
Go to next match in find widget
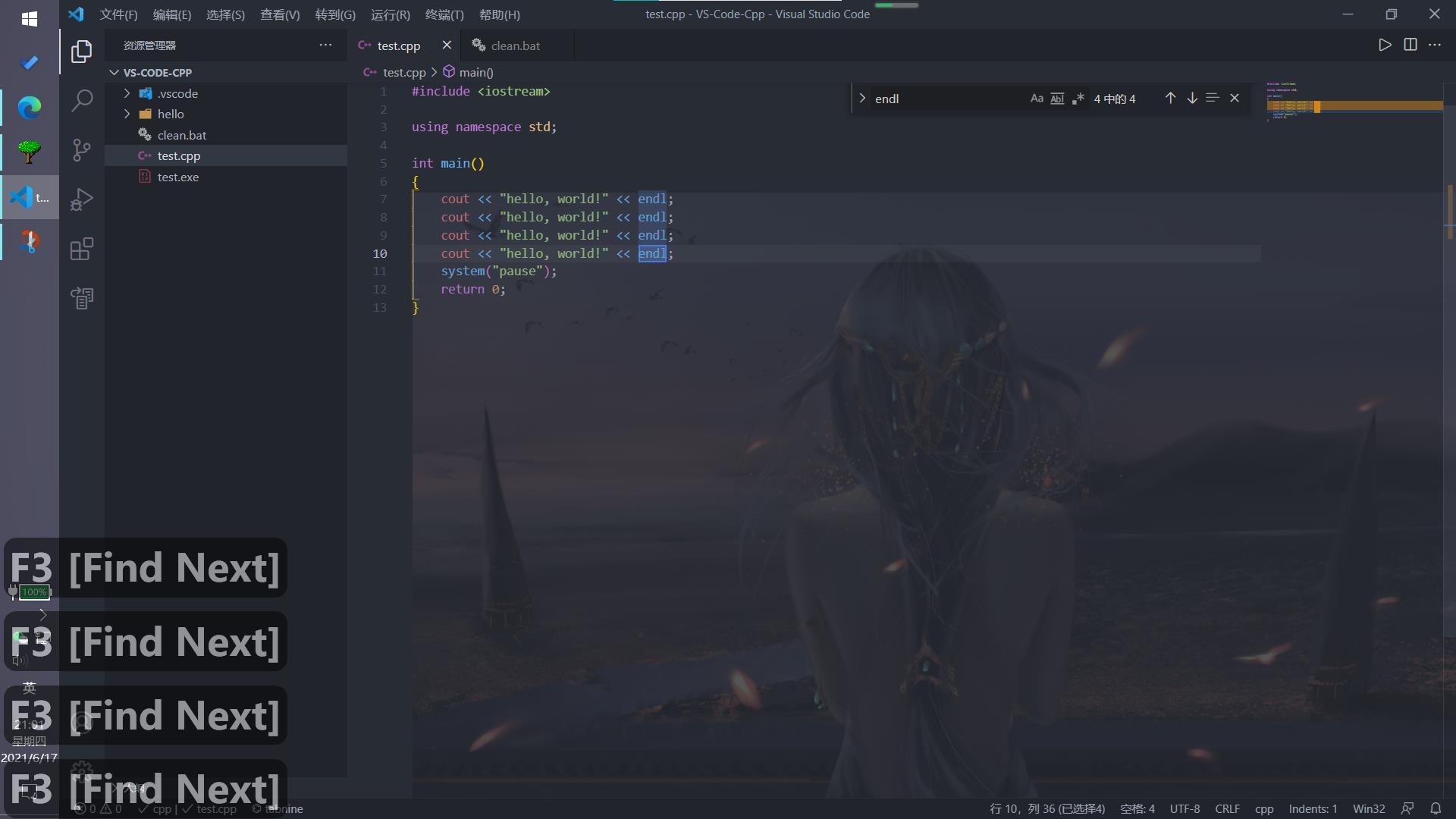[1192, 99]
